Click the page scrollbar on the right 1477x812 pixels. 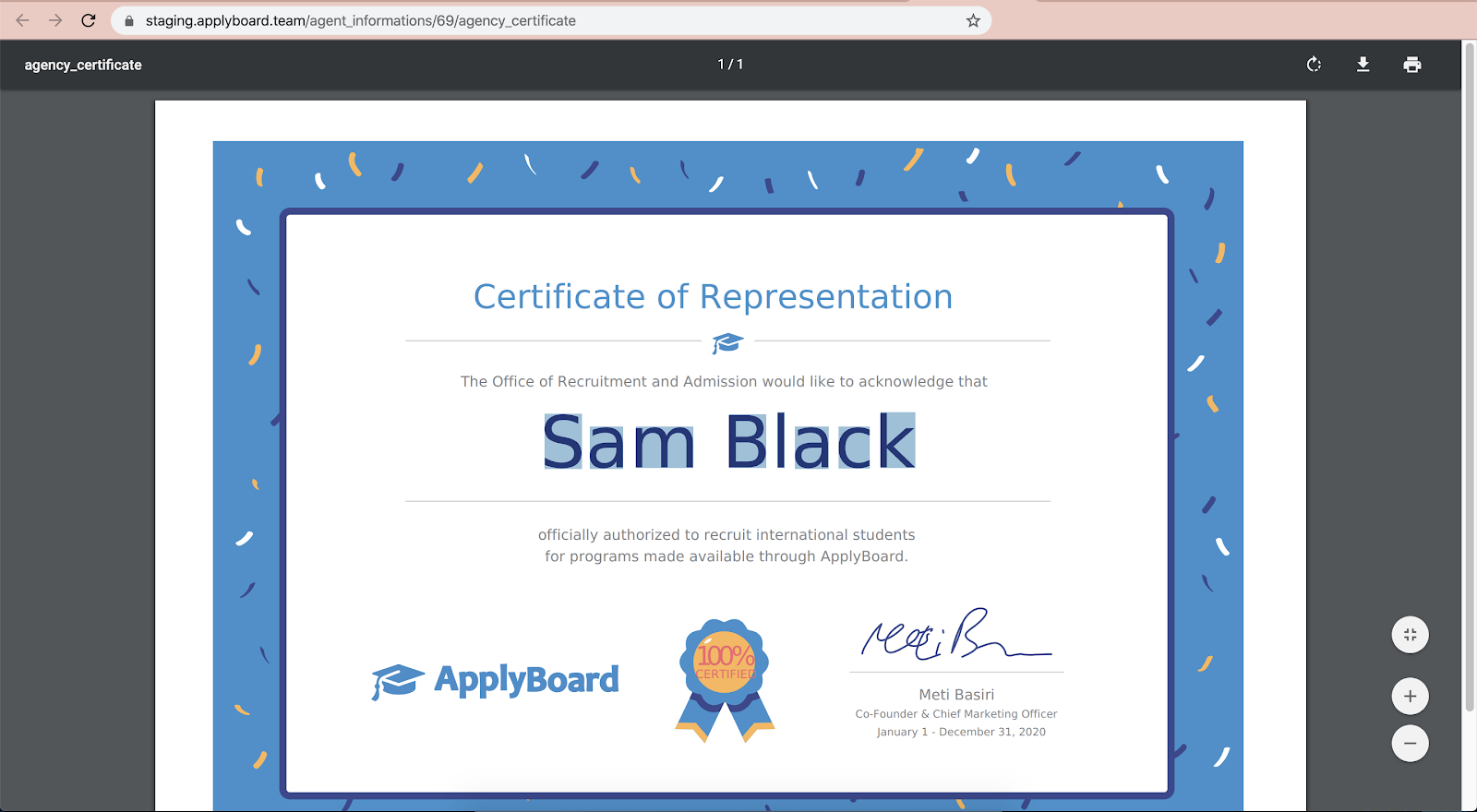[x=1470, y=376]
